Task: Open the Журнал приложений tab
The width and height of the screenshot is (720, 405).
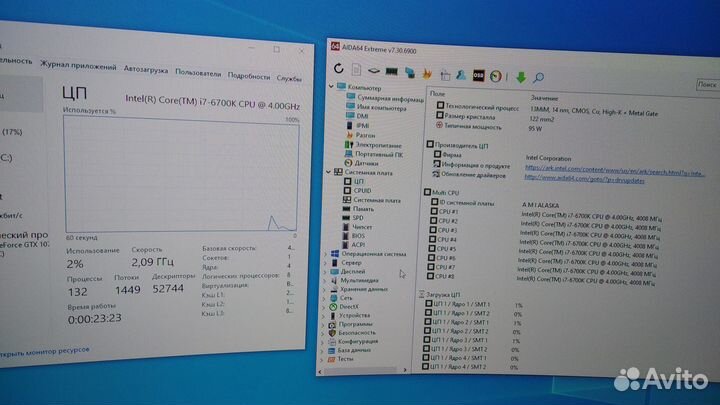Action: click(x=78, y=64)
